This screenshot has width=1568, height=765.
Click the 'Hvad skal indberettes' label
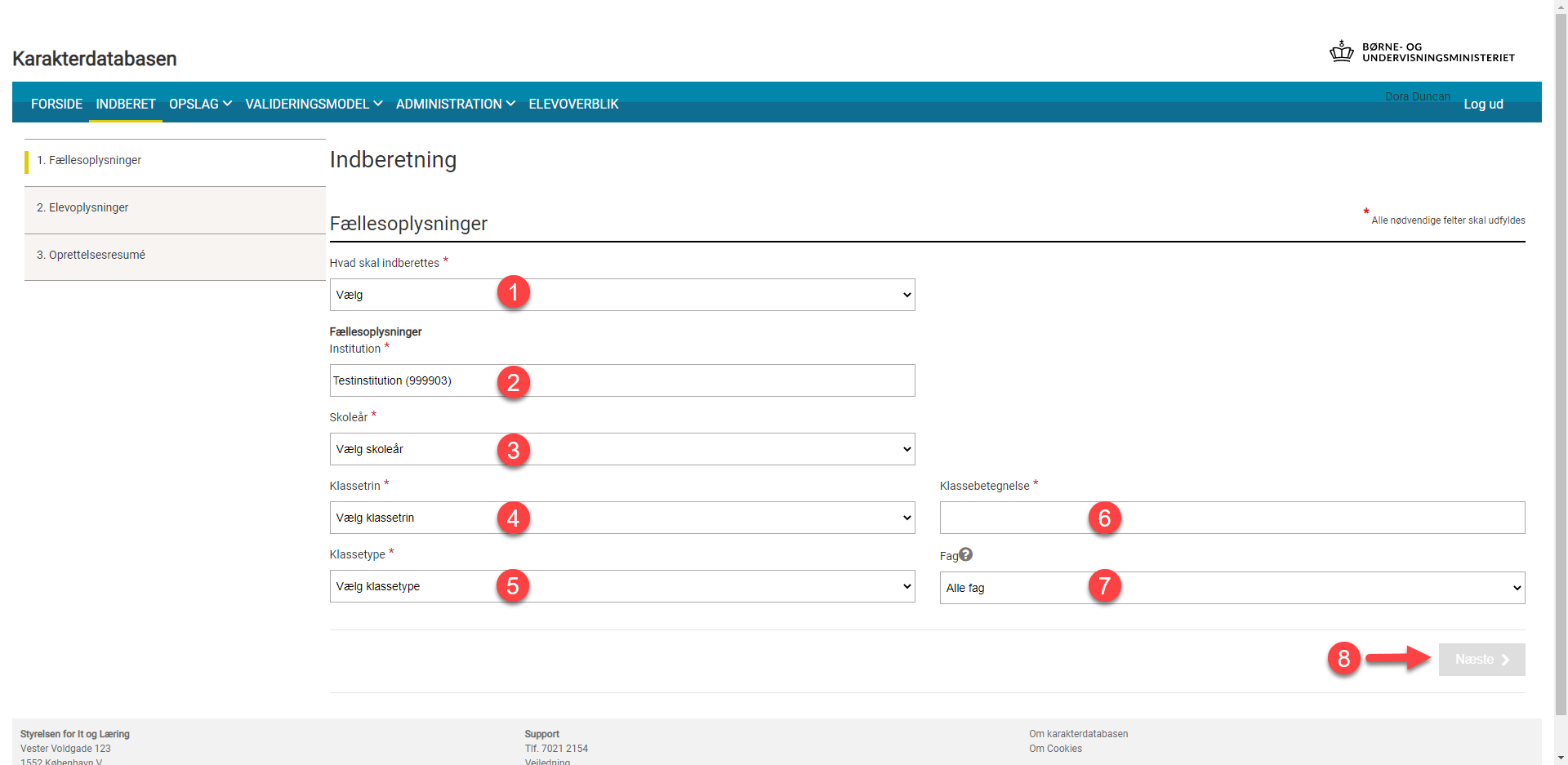point(385,263)
